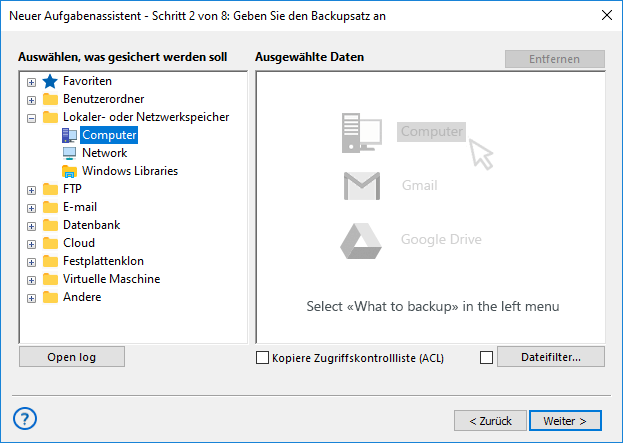Click the Cloud folder icon
The width and height of the screenshot is (623, 443).
tap(50, 243)
